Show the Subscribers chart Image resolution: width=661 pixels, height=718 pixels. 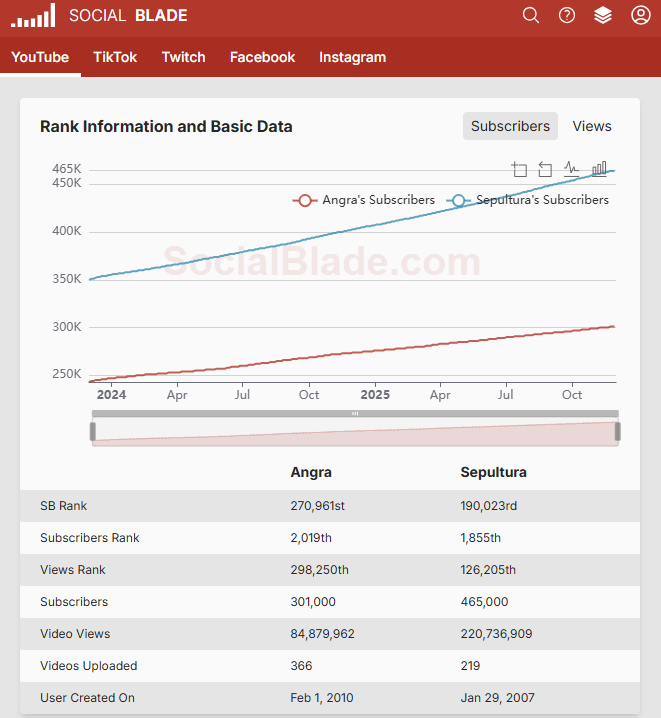click(x=510, y=126)
